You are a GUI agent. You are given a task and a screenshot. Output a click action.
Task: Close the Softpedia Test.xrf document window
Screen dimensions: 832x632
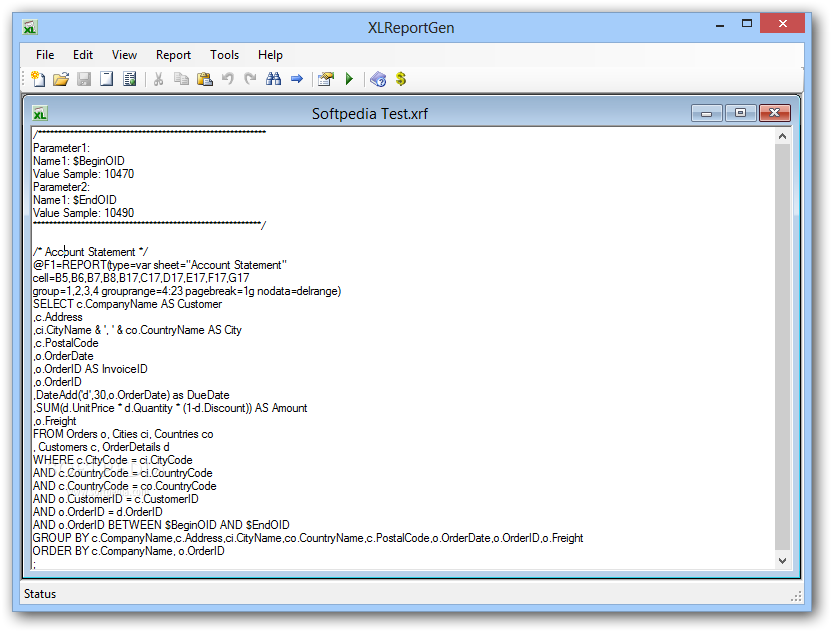(x=775, y=113)
